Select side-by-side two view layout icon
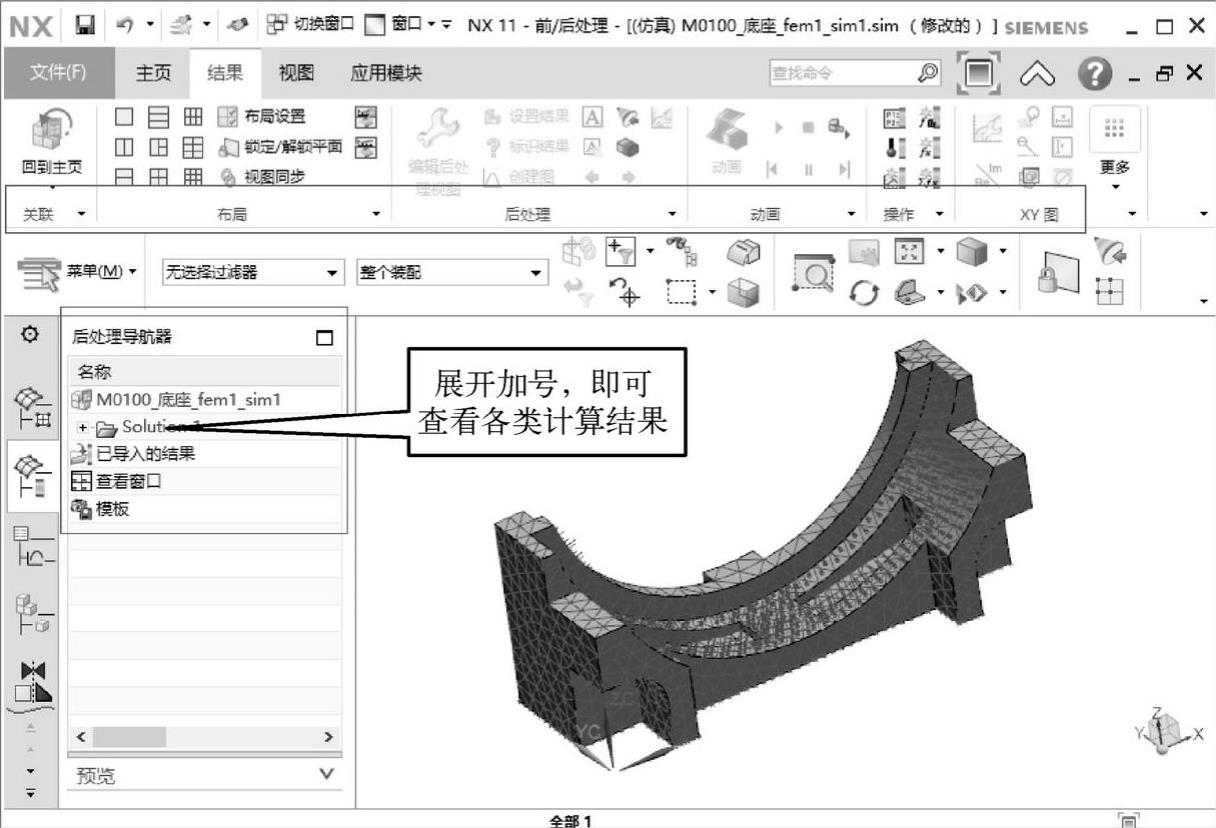 click(124, 148)
